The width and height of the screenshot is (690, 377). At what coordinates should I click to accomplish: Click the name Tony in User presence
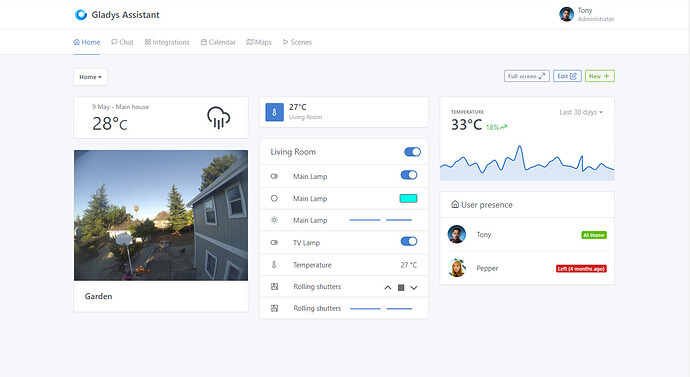point(484,234)
